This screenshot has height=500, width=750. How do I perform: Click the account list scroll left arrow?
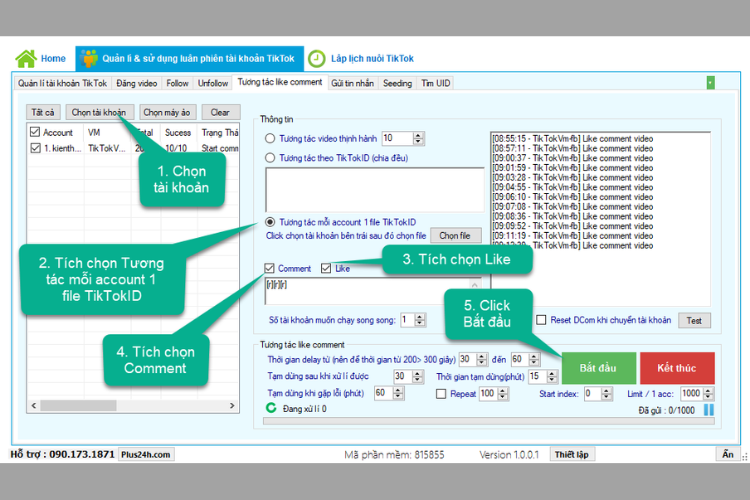tap(33, 405)
